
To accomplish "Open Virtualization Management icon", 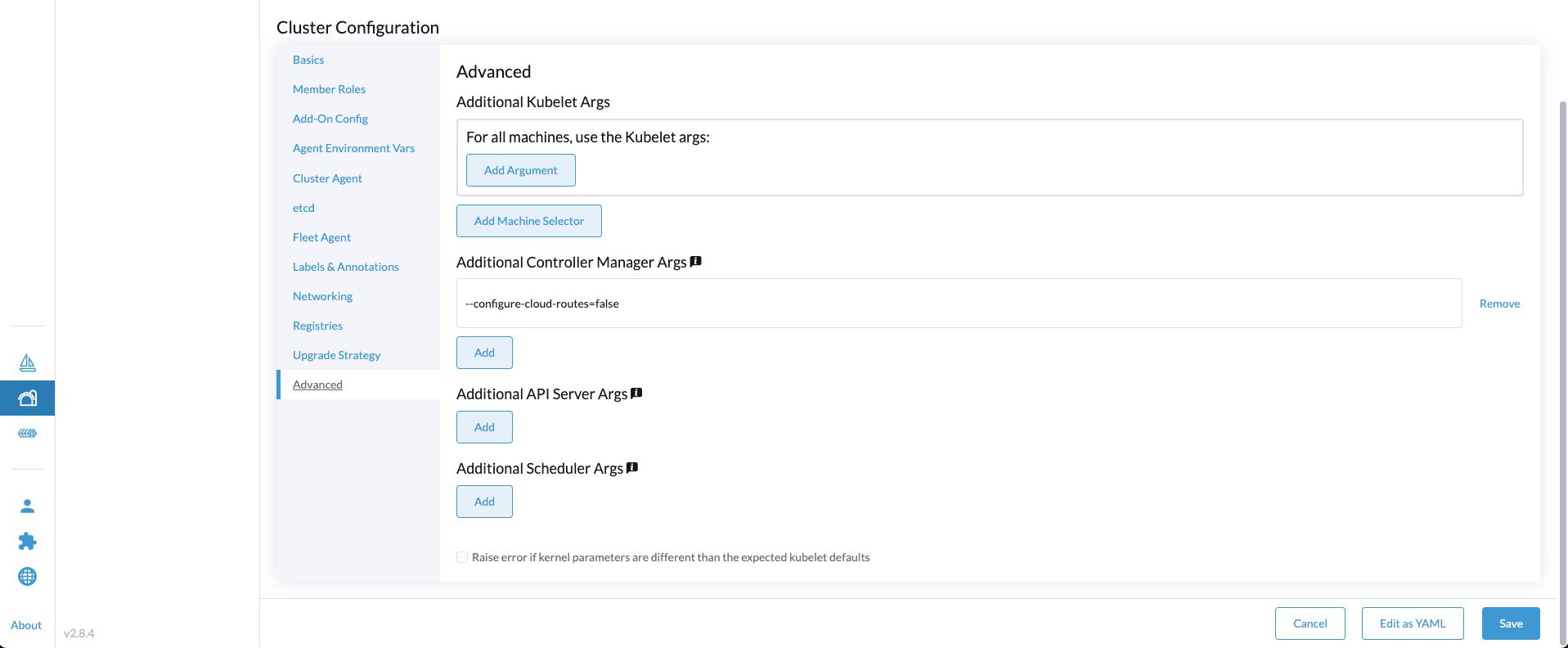I will pos(27,433).
